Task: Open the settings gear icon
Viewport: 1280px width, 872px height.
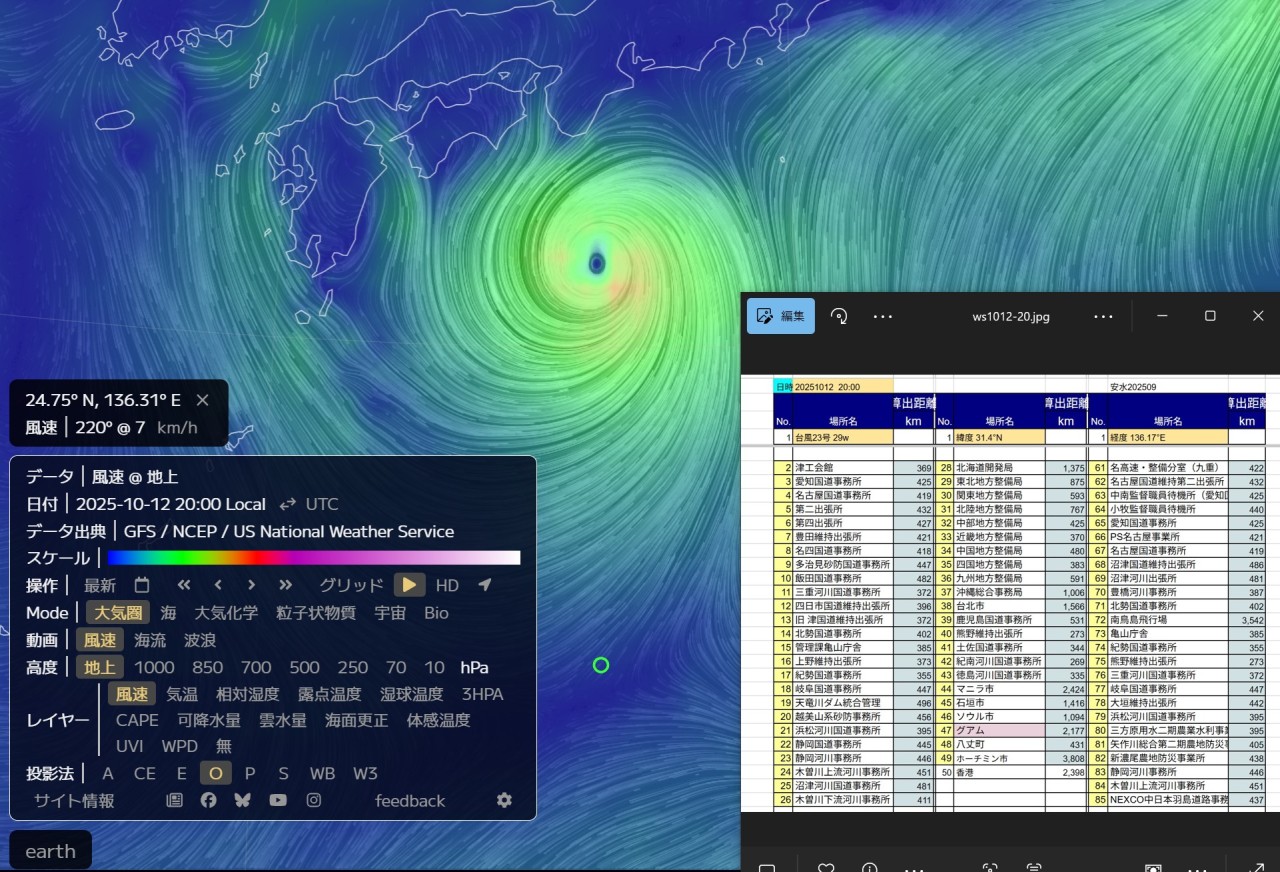Action: coord(504,800)
